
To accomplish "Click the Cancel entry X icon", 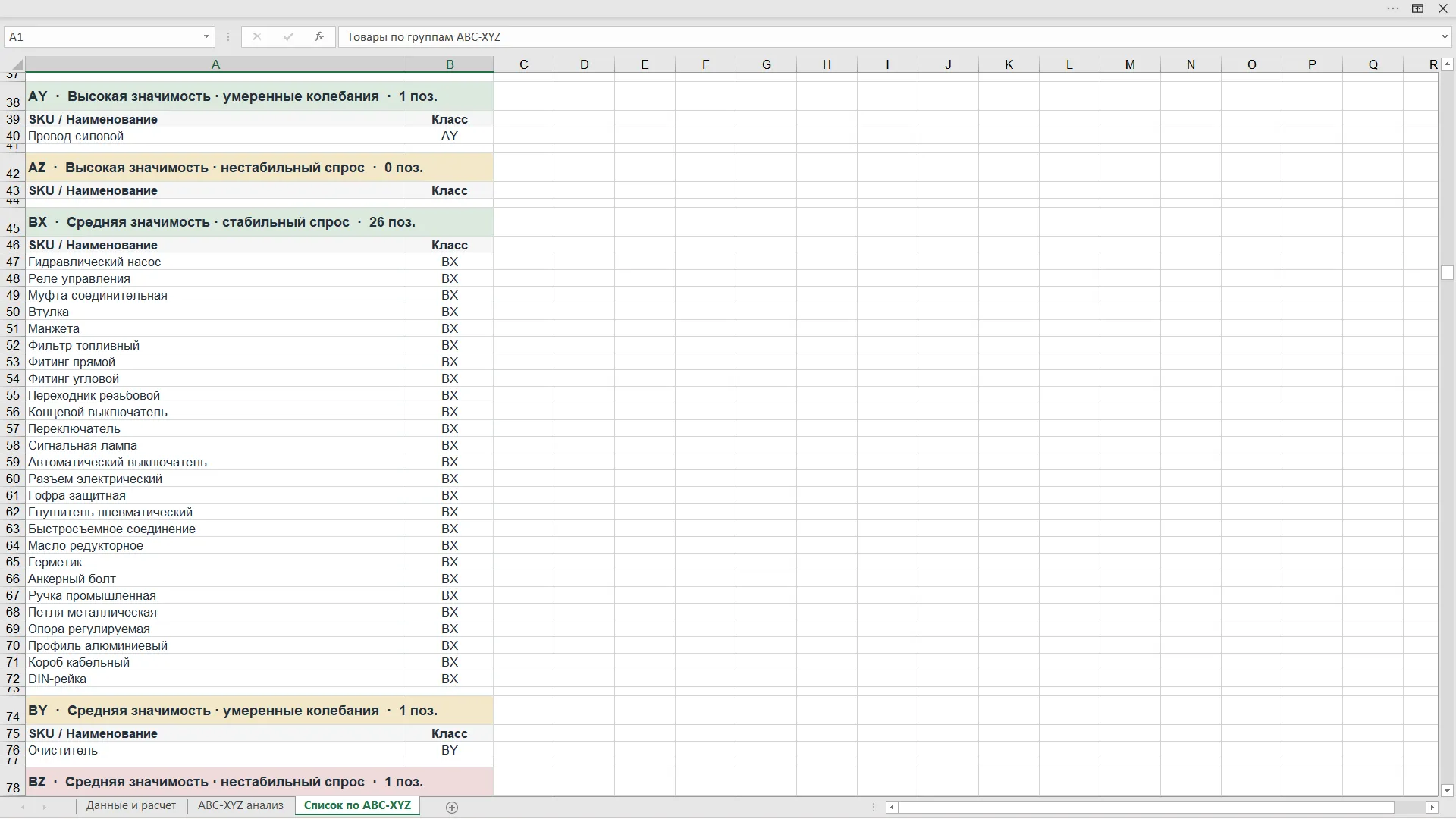I will 257,36.
